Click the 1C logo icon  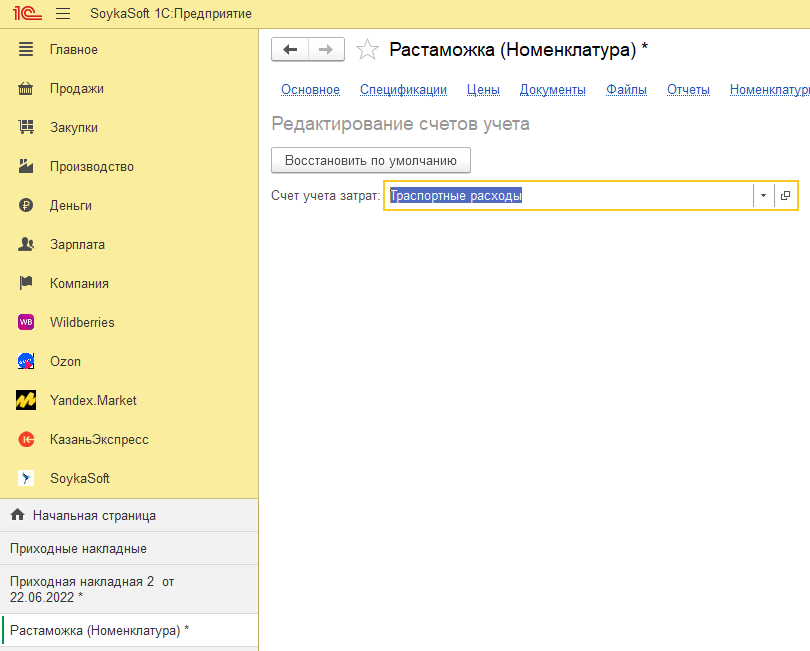pyautogui.click(x=24, y=14)
